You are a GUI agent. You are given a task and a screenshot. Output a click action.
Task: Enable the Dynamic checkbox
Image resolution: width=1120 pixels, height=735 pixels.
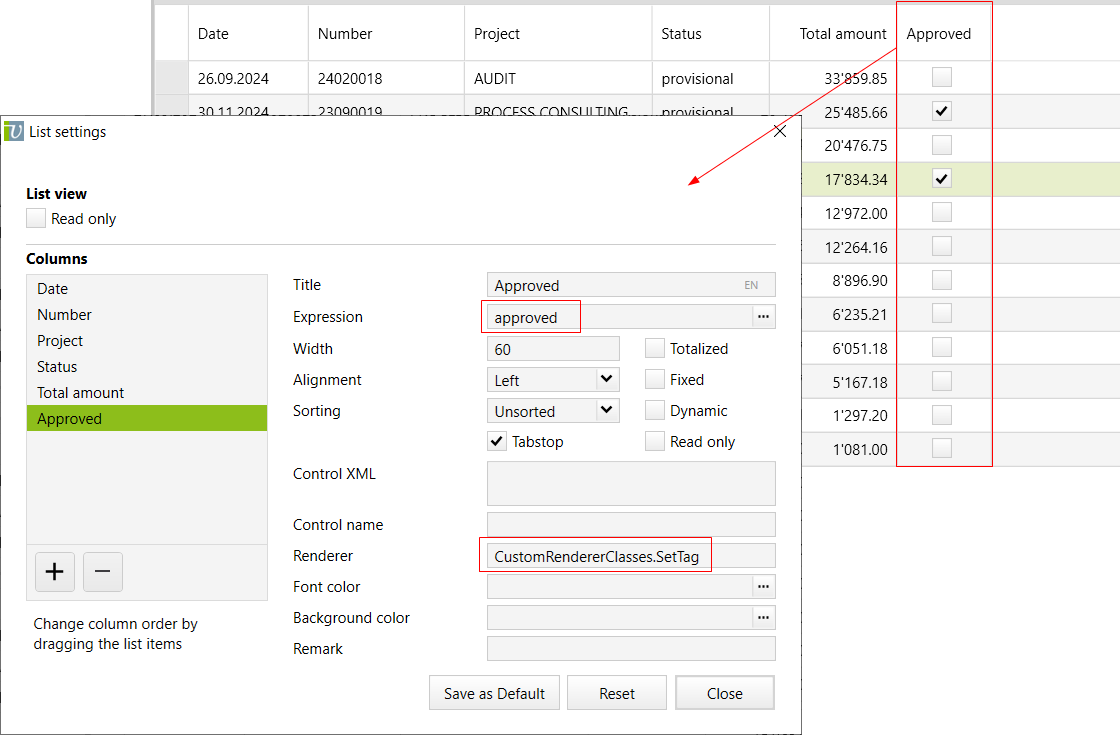(655, 411)
